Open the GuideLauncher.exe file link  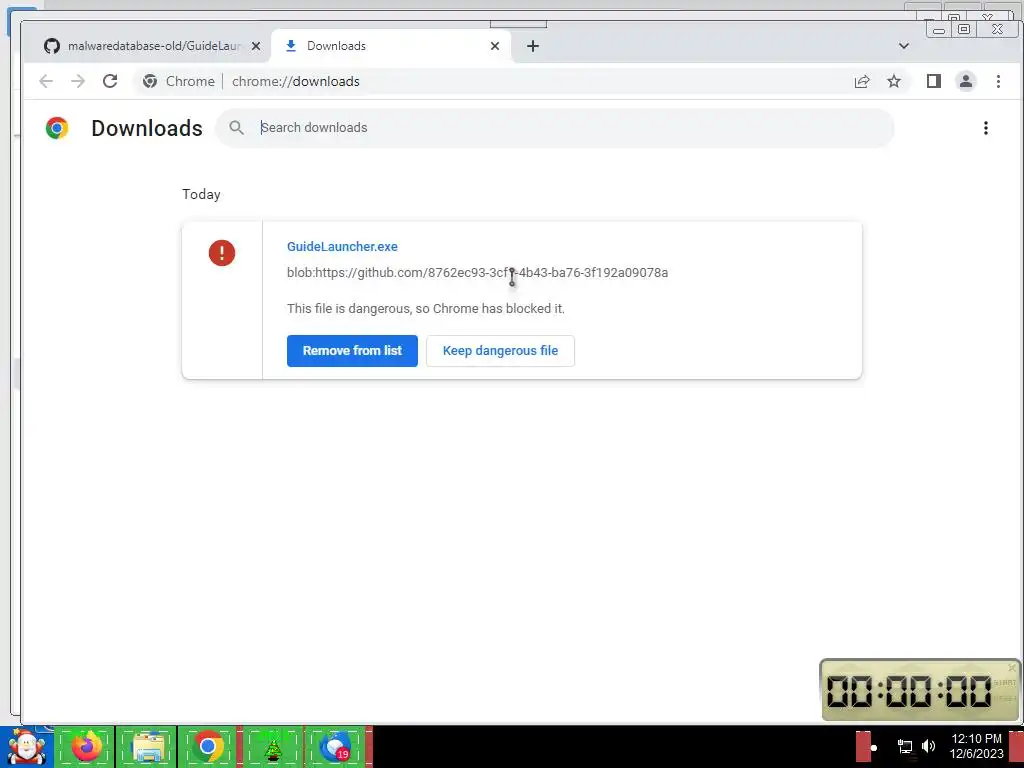click(x=342, y=247)
